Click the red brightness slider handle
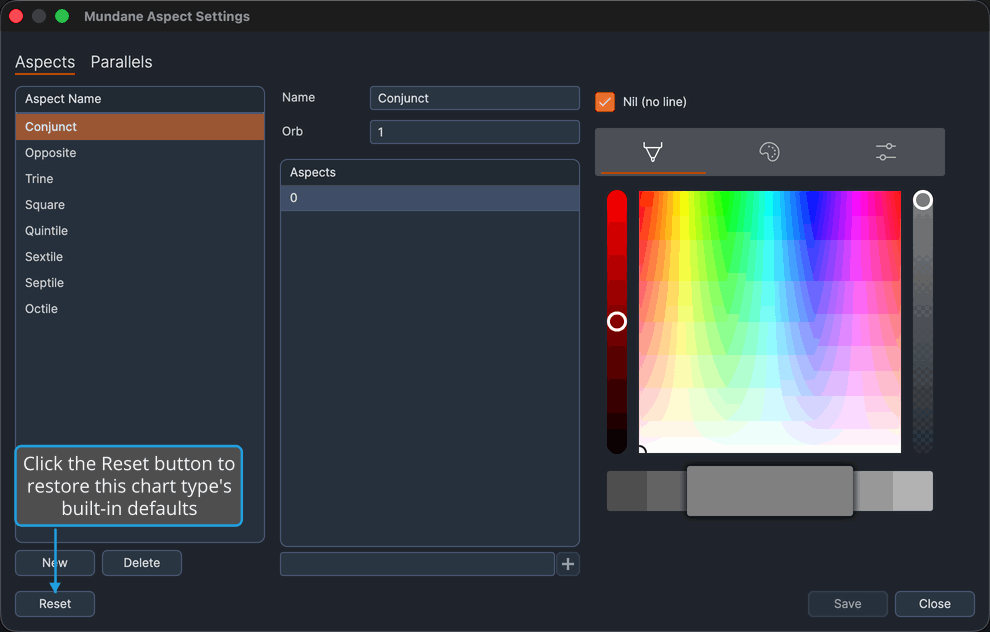Viewport: 990px width, 632px height. coord(617,321)
